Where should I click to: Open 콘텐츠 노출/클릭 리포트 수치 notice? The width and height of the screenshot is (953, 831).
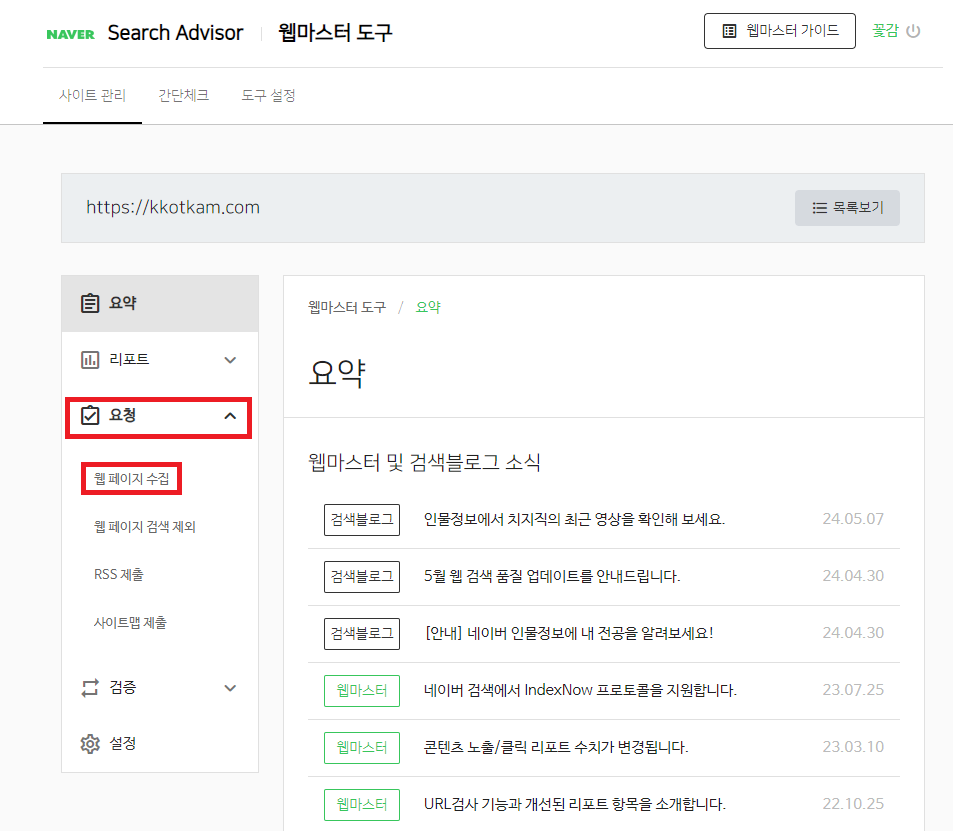[x=556, y=747]
